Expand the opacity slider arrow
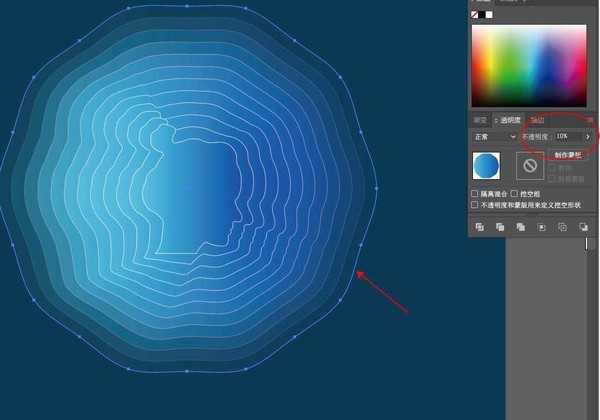Viewport: 600px width, 420px height. pyautogui.click(x=588, y=136)
